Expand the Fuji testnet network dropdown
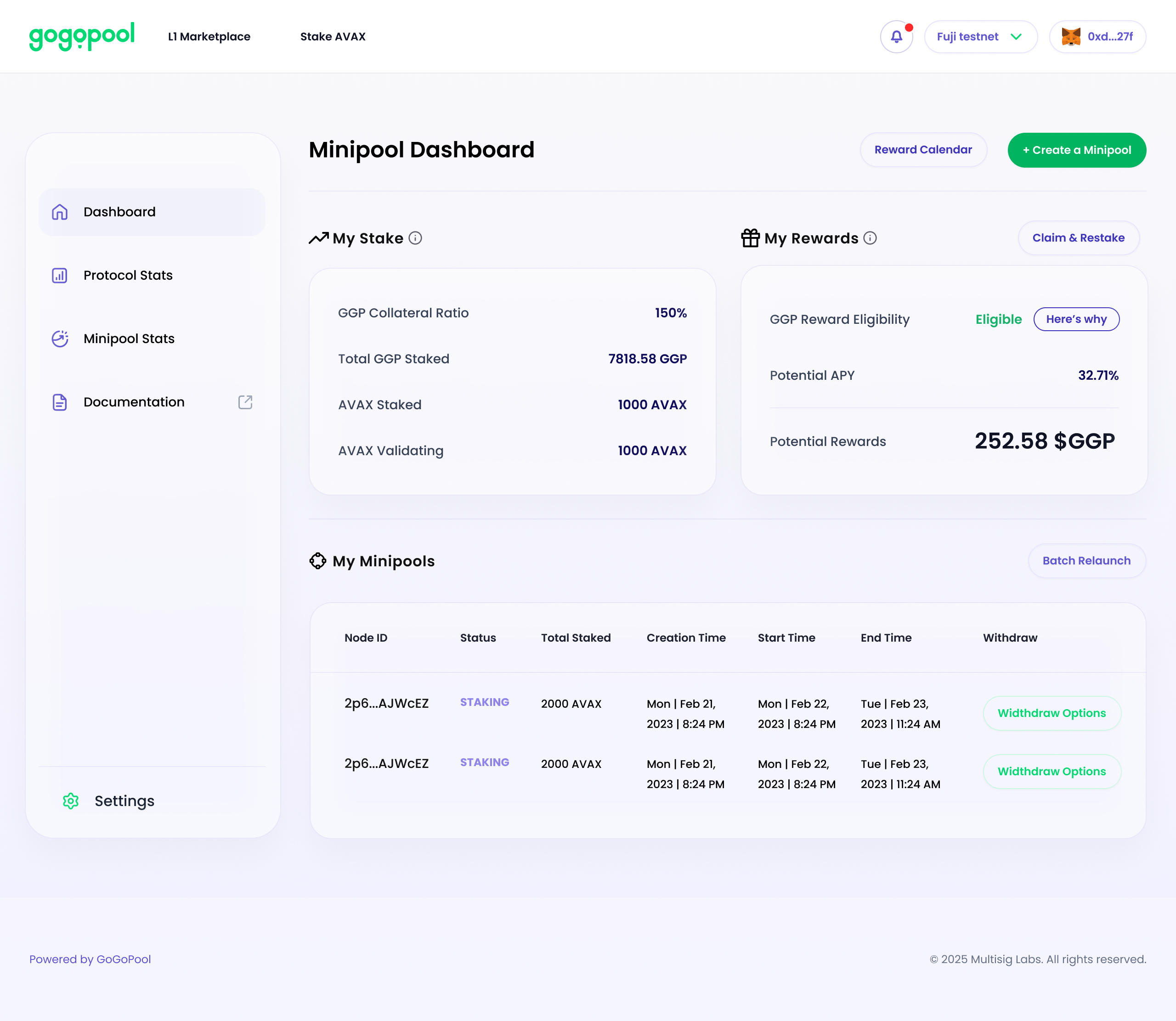Viewport: 1176px width, 1021px height. 981,36
